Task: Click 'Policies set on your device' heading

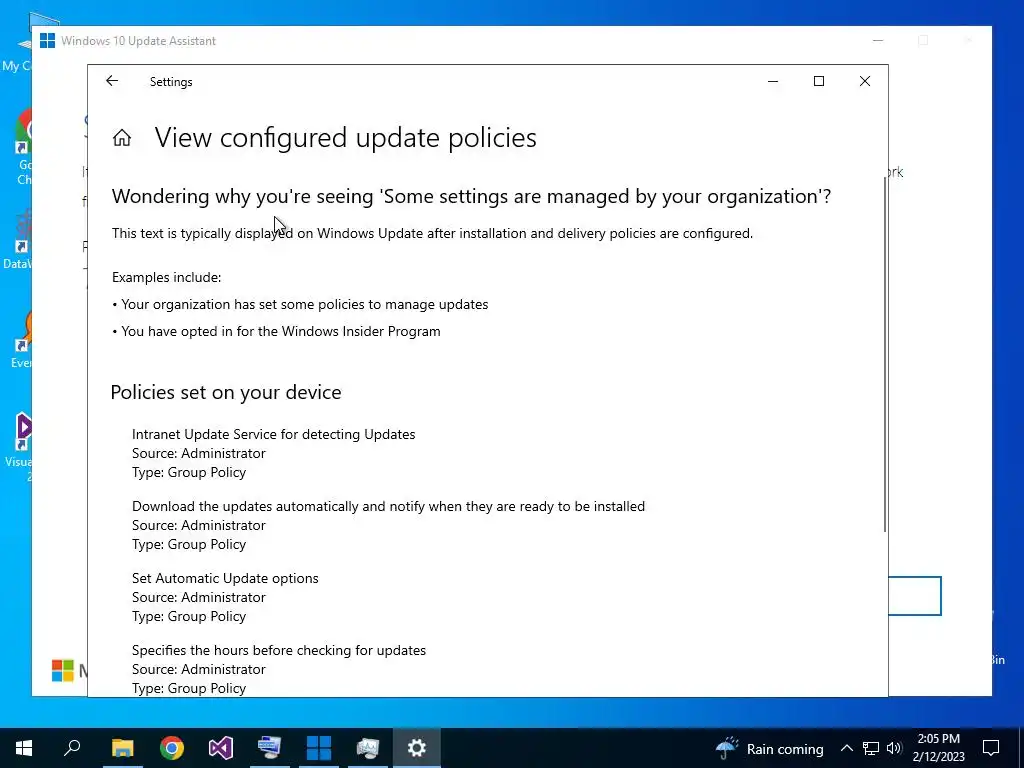Action: [x=226, y=392]
